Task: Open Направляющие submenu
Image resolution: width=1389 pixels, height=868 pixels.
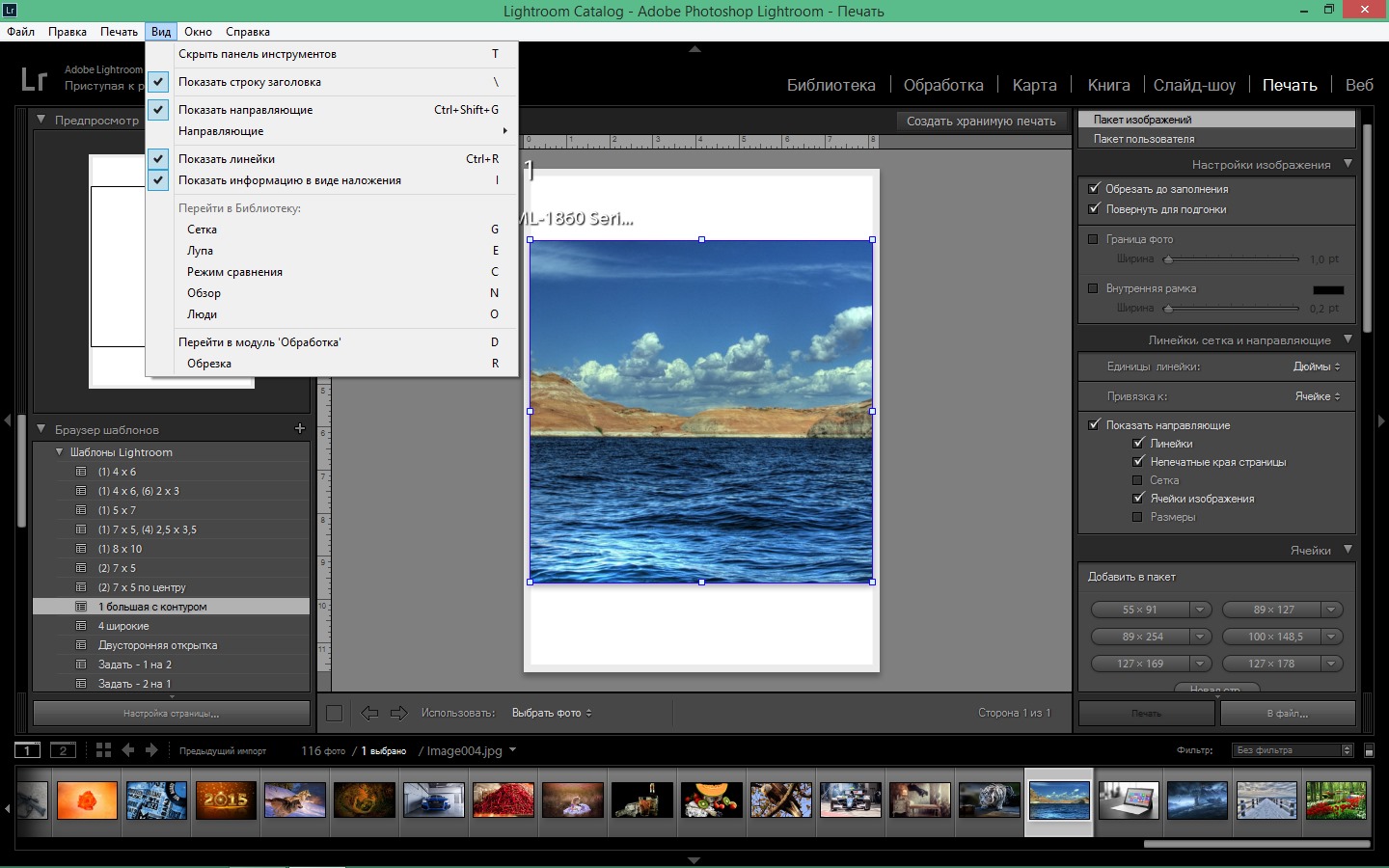Action: pyautogui.click(x=332, y=131)
